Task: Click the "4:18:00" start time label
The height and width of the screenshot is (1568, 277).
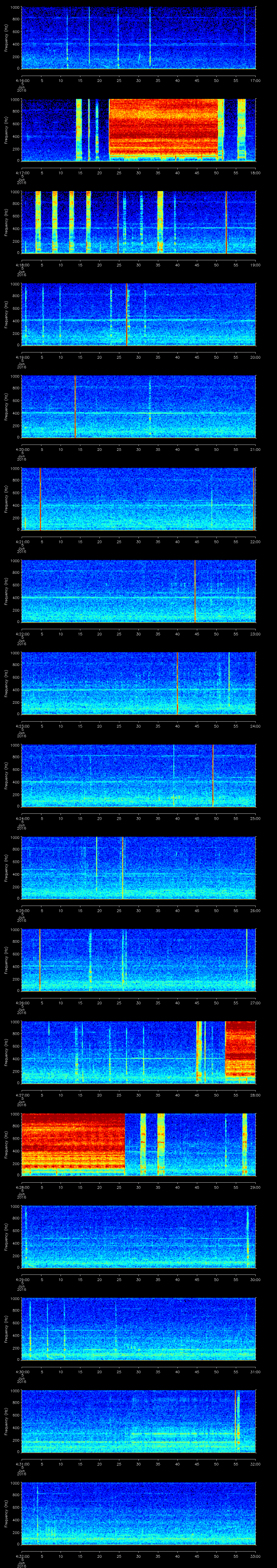Action: pos(22,265)
